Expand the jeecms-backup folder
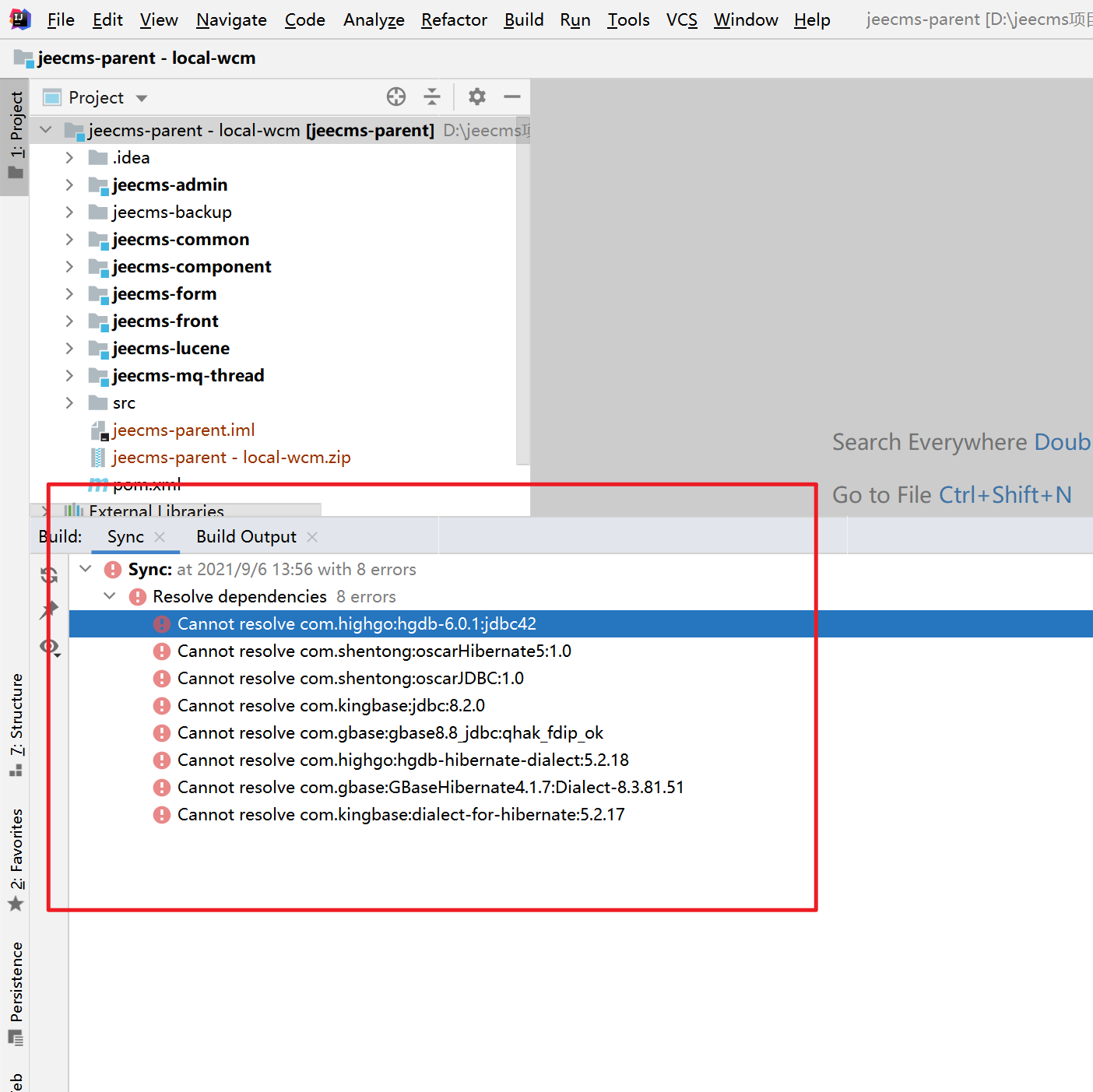Screen dimensions: 1093x1092 pos(69,212)
